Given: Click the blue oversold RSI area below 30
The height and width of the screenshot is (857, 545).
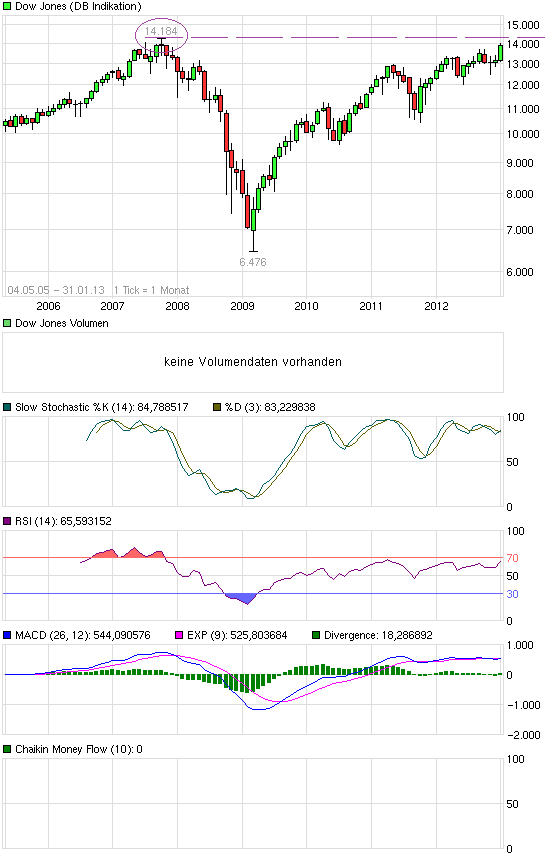Looking at the screenshot, I should pyautogui.click(x=242, y=598).
